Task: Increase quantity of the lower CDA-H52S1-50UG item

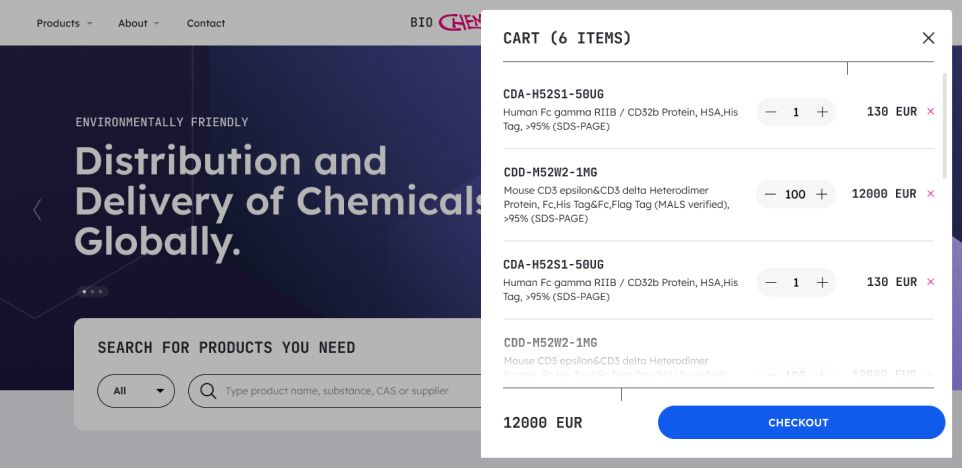Action: [822, 282]
